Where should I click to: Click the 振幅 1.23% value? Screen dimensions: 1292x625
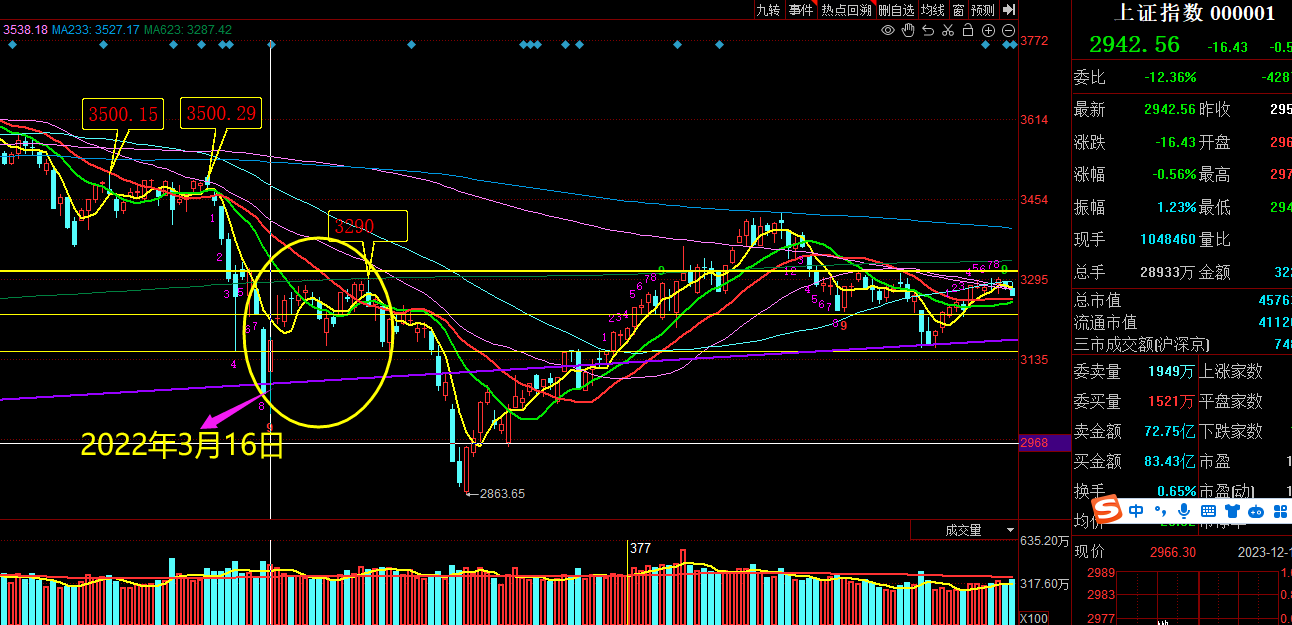pos(1176,207)
